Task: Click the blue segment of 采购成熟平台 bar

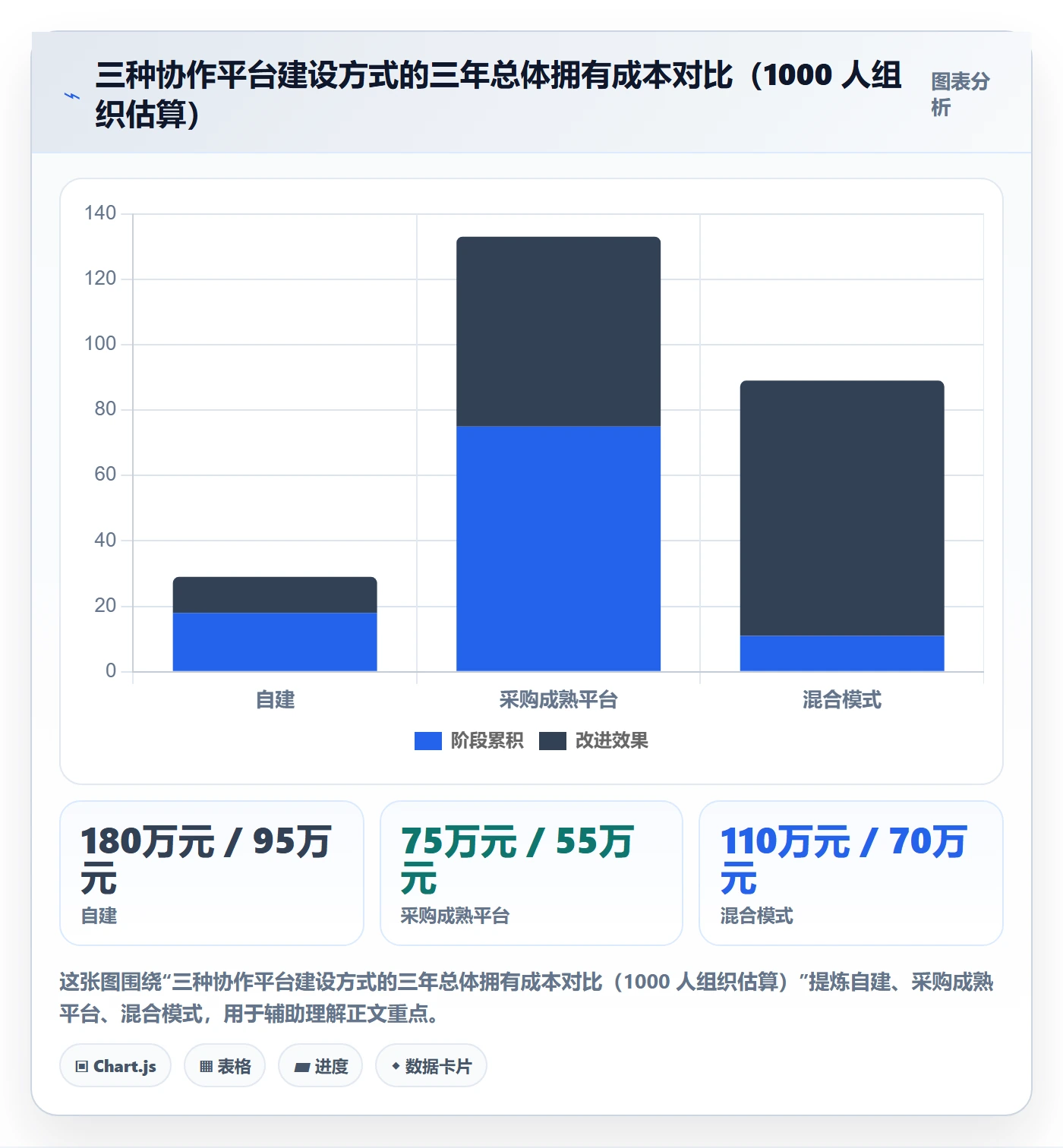Action: [x=558, y=548]
